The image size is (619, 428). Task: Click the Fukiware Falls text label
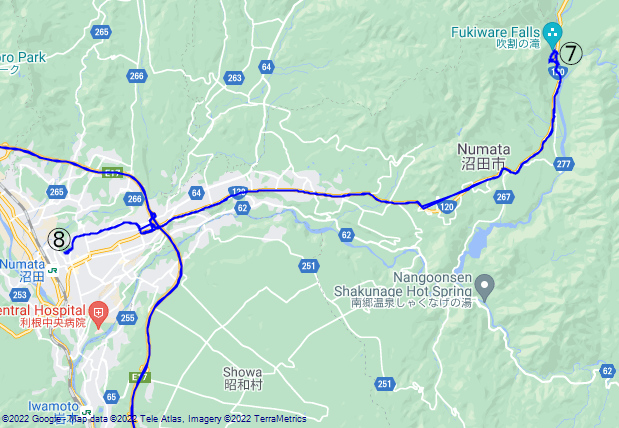click(x=495, y=38)
